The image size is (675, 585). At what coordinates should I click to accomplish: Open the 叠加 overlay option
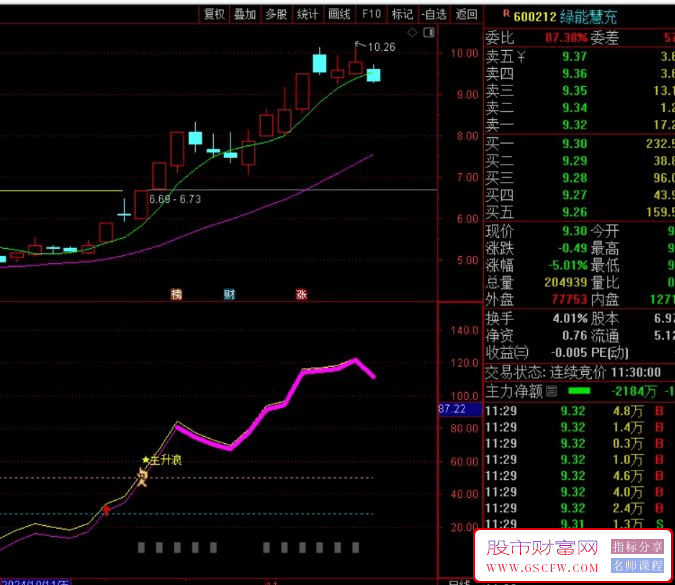pos(245,15)
